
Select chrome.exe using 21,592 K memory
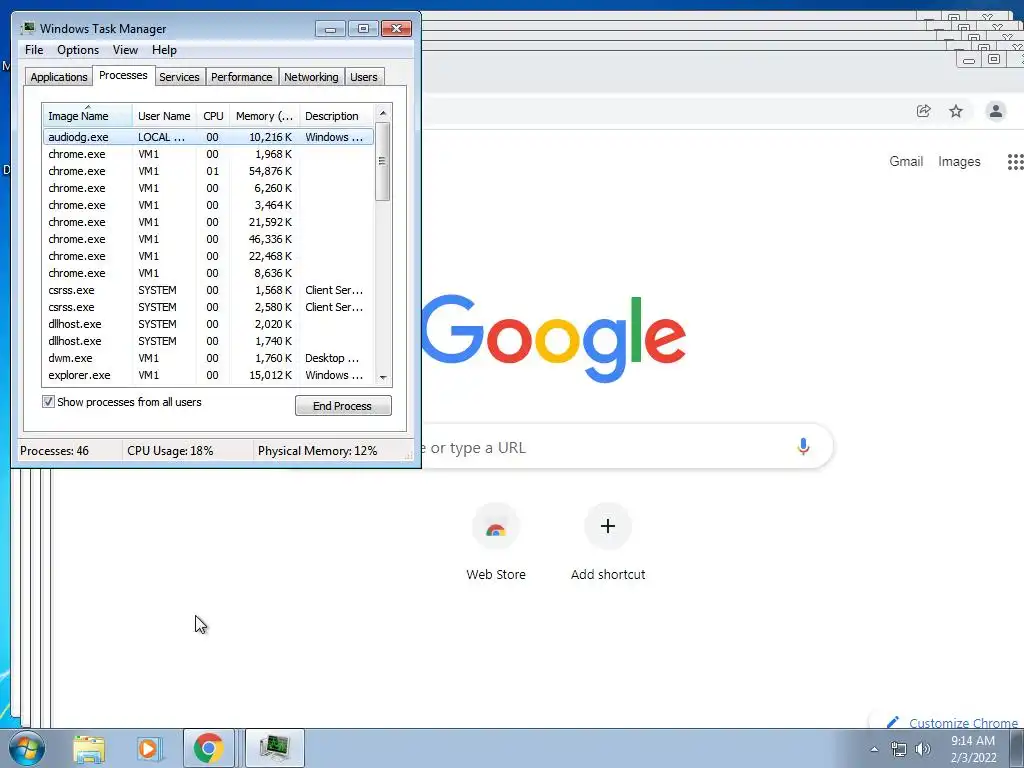click(208, 222)
